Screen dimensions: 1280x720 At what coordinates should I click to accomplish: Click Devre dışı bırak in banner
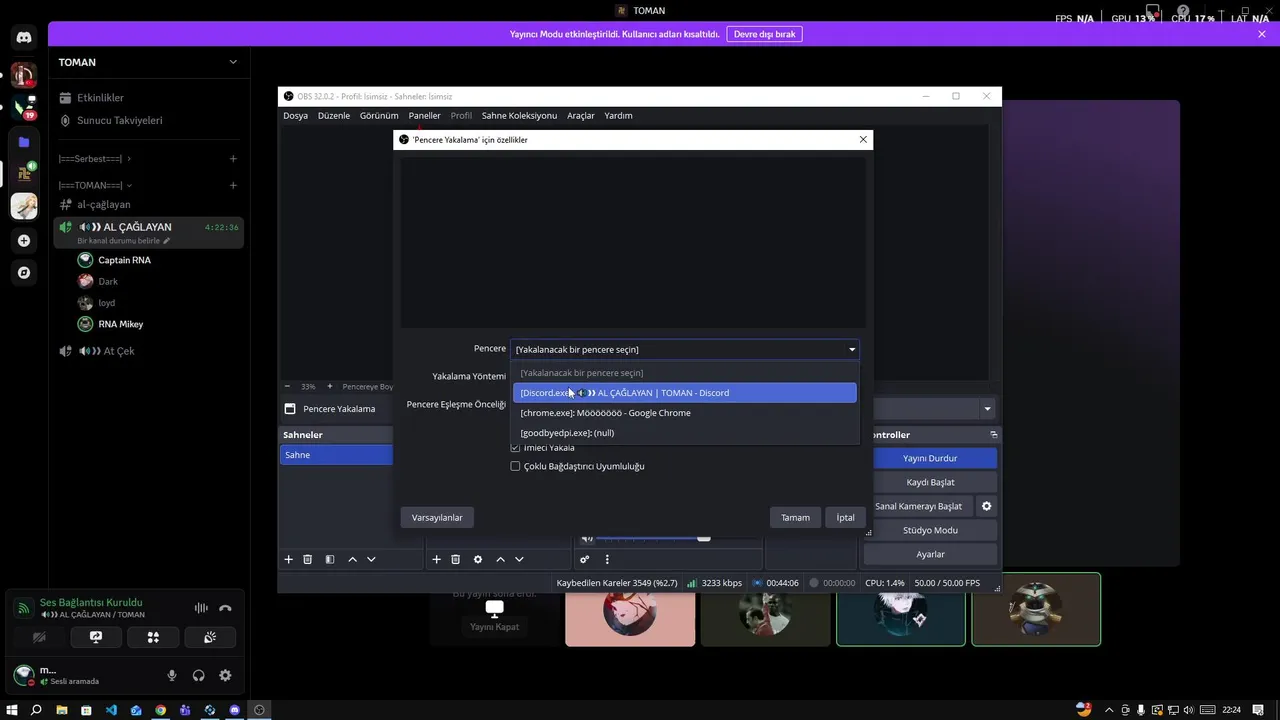click(x=764, y=34)
